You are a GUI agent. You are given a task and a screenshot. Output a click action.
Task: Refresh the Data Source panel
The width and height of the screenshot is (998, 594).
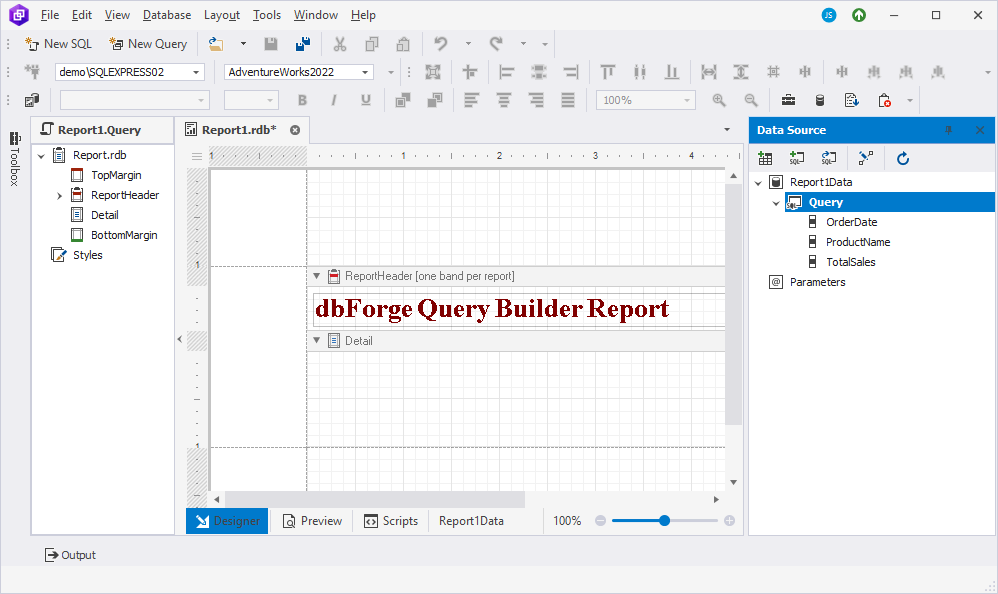pos(903,159)
